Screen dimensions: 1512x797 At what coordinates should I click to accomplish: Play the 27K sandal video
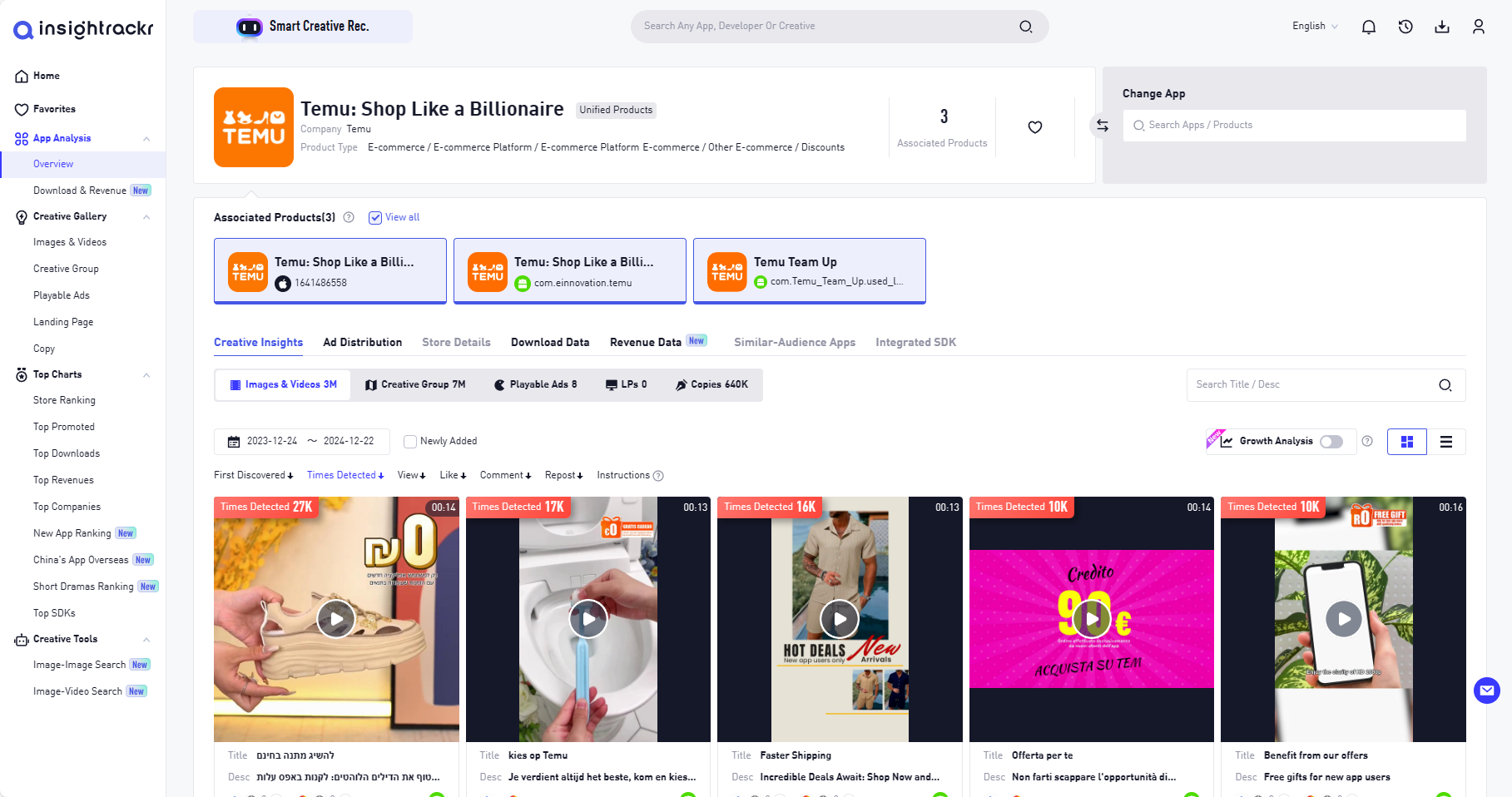pyautogui.click(x=336, y=619)
